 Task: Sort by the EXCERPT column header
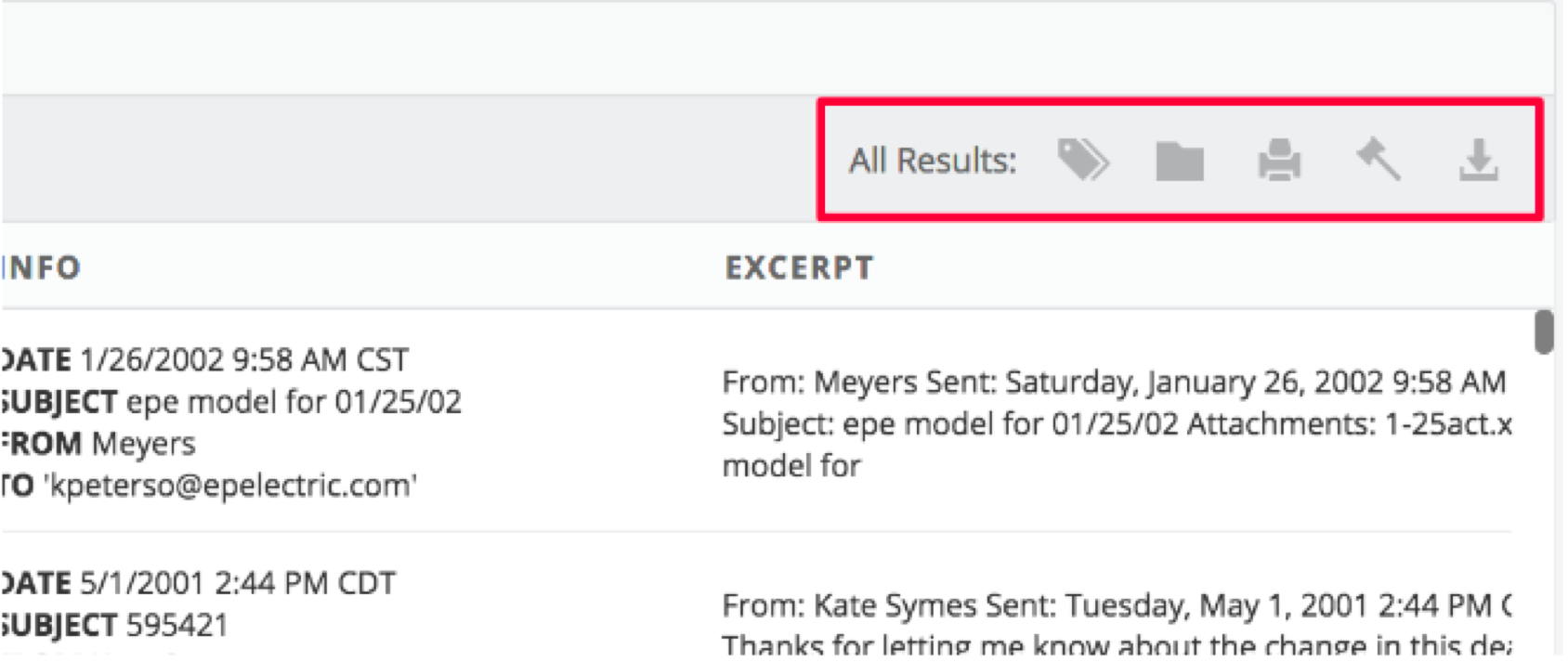[x=800, y=267]
